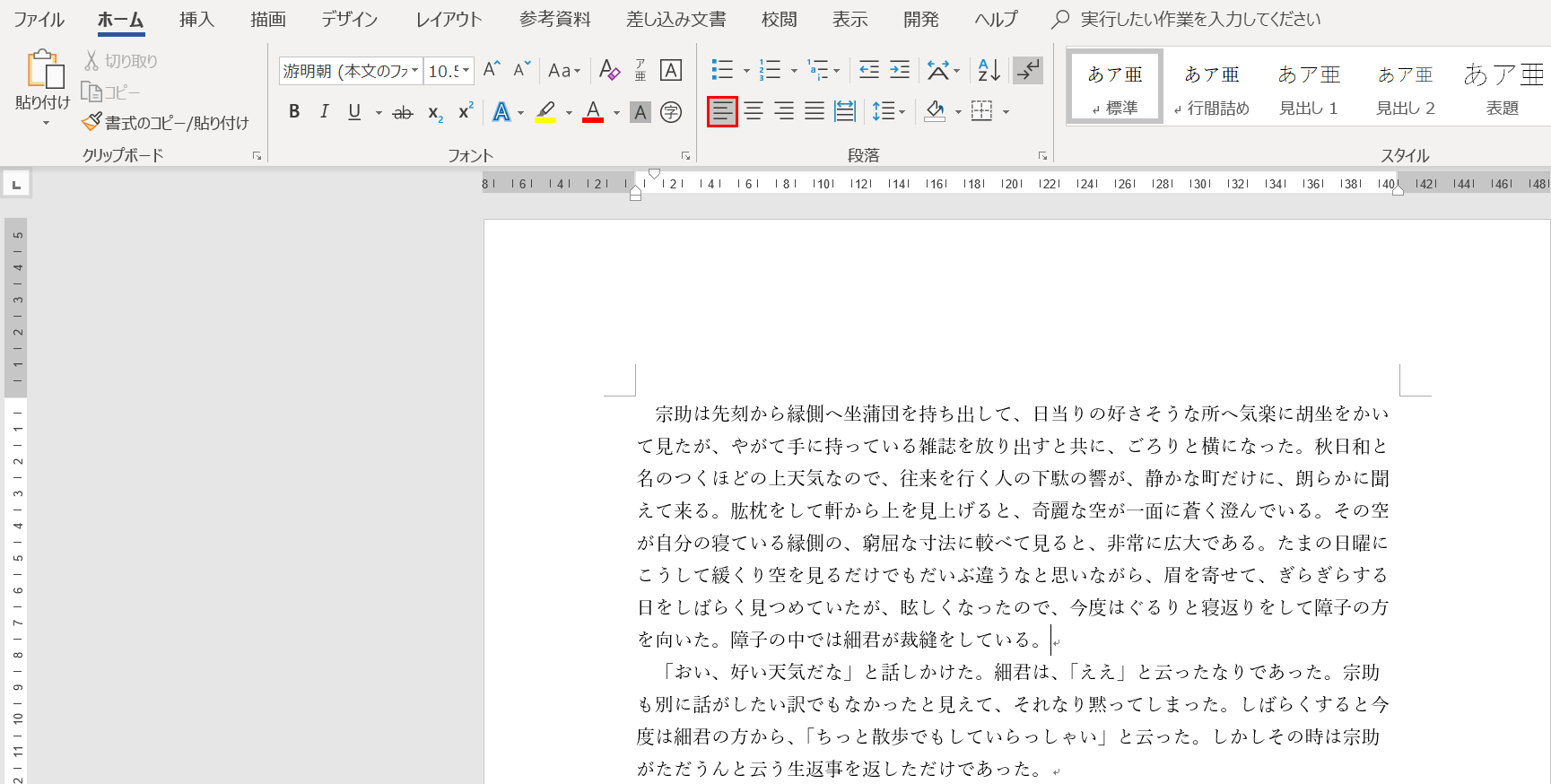Viewport: 1551px width, 784px height.
Task: Toggle Italic formatting
Action: point(324,112)
